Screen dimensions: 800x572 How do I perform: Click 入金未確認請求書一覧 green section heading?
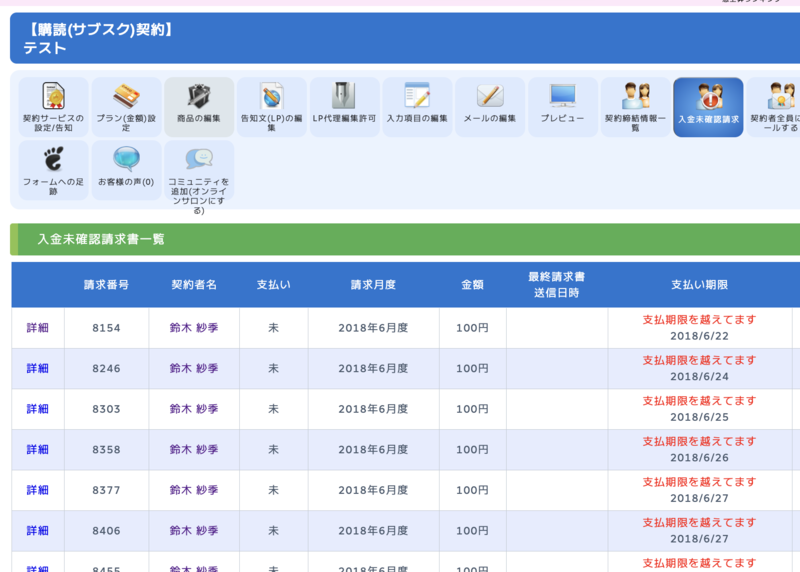(101, 239)
